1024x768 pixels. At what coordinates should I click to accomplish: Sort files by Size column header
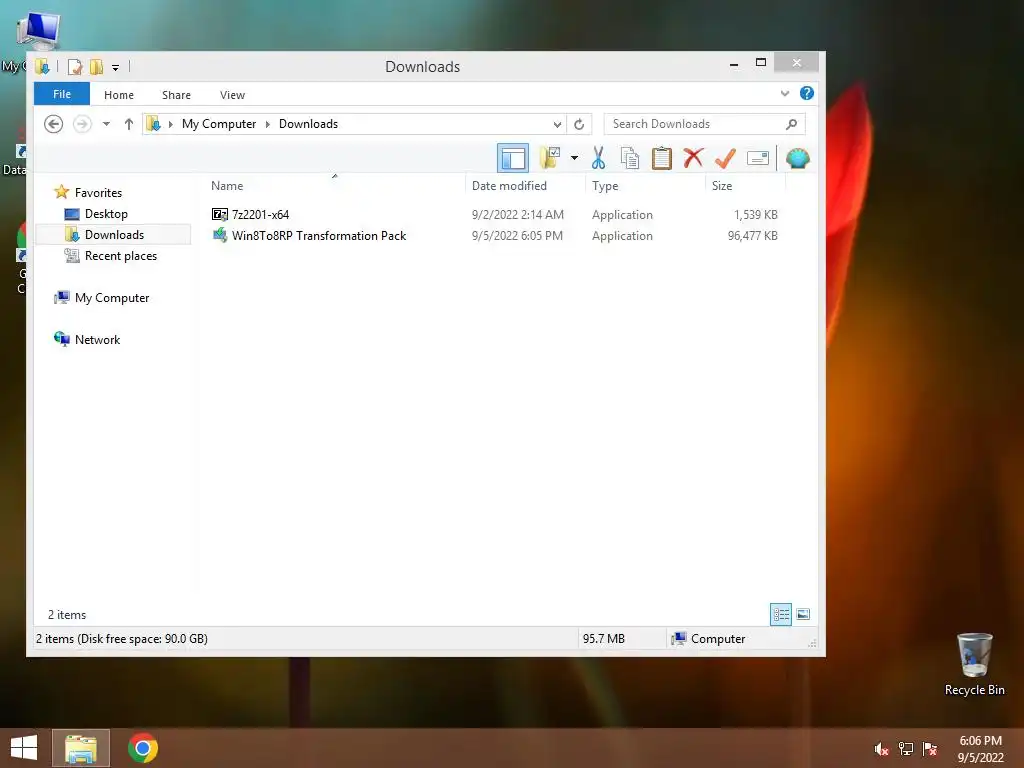[x=722, y=186]
